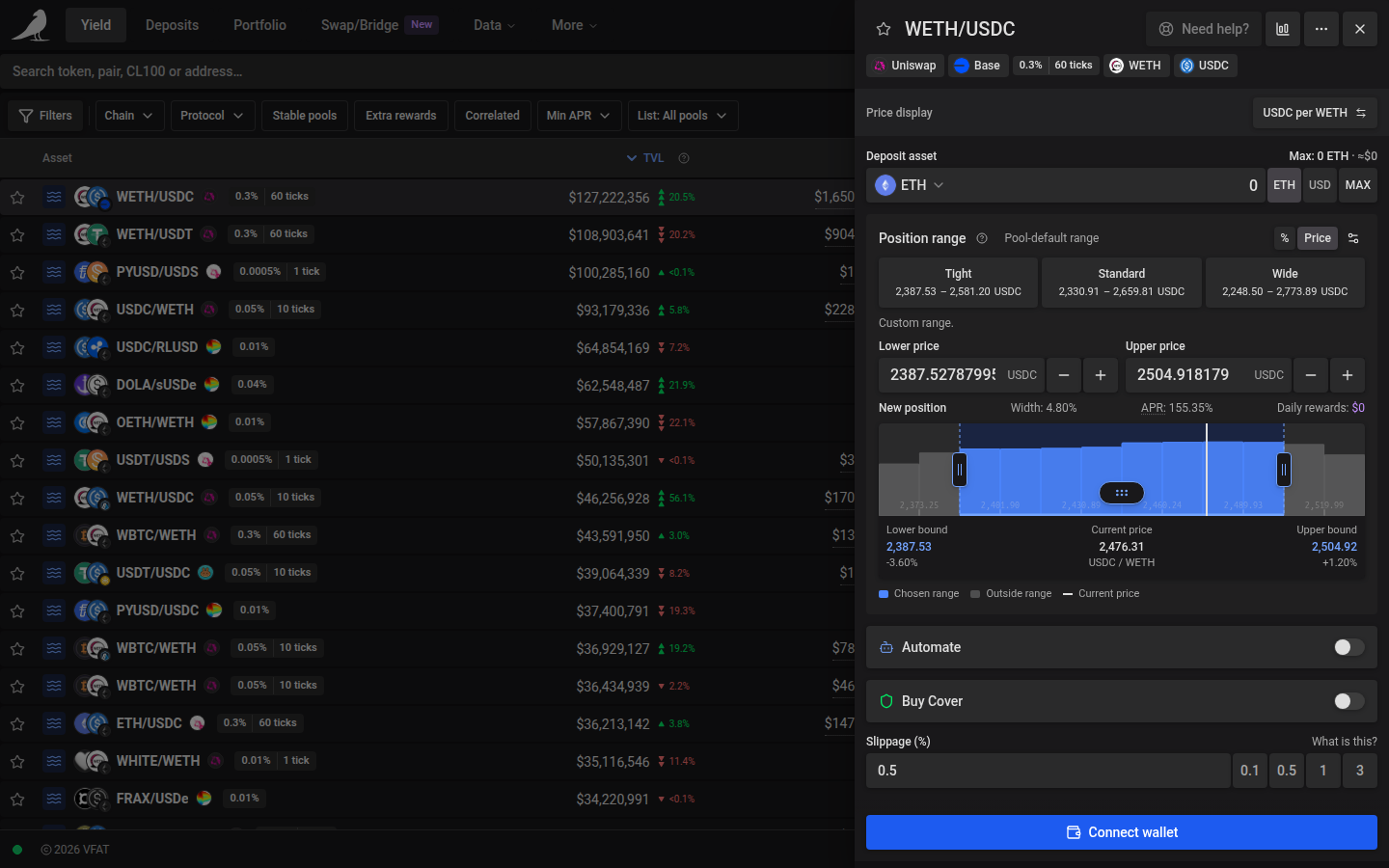Viewport: 1389px width, 868px height.
Task: Choose the Wide range preset
Action: pyautogui.click(x=1285, y=283)
